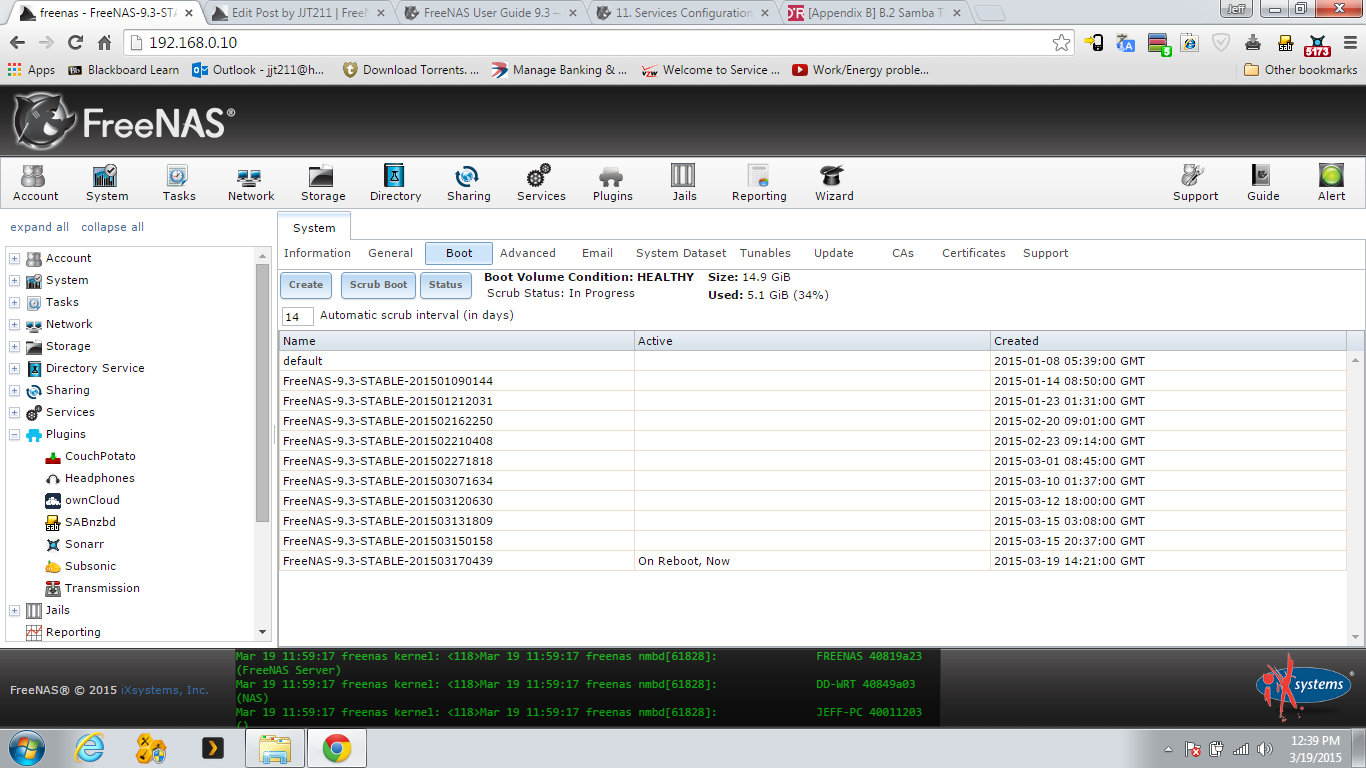Switch to the Update tab
This screenshot has height=768, width=1366.
(834, 253)
